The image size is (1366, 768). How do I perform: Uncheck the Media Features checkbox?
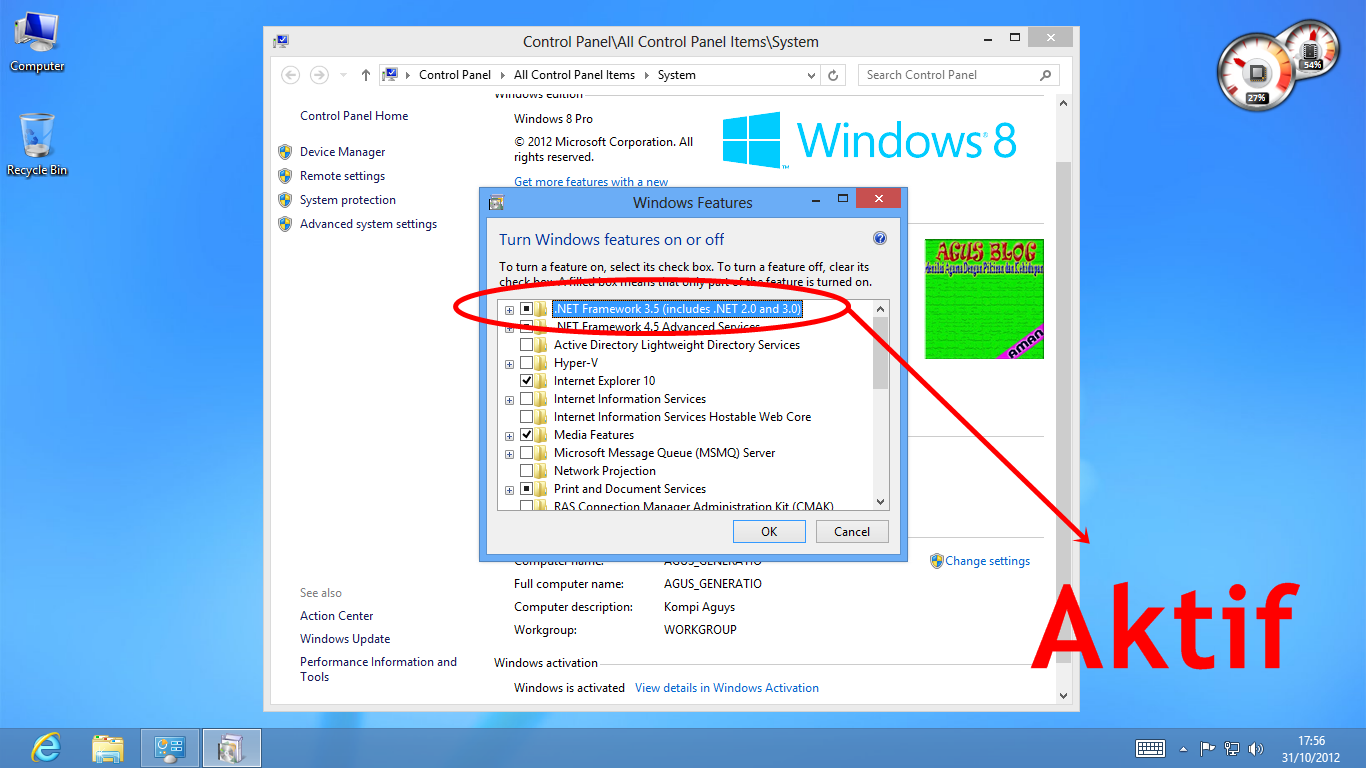tap(527, 435)
